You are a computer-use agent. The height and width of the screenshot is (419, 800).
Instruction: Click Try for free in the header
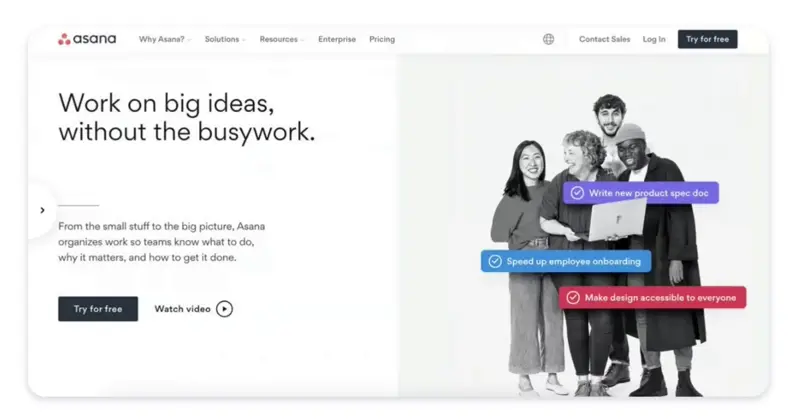point(708,39)
